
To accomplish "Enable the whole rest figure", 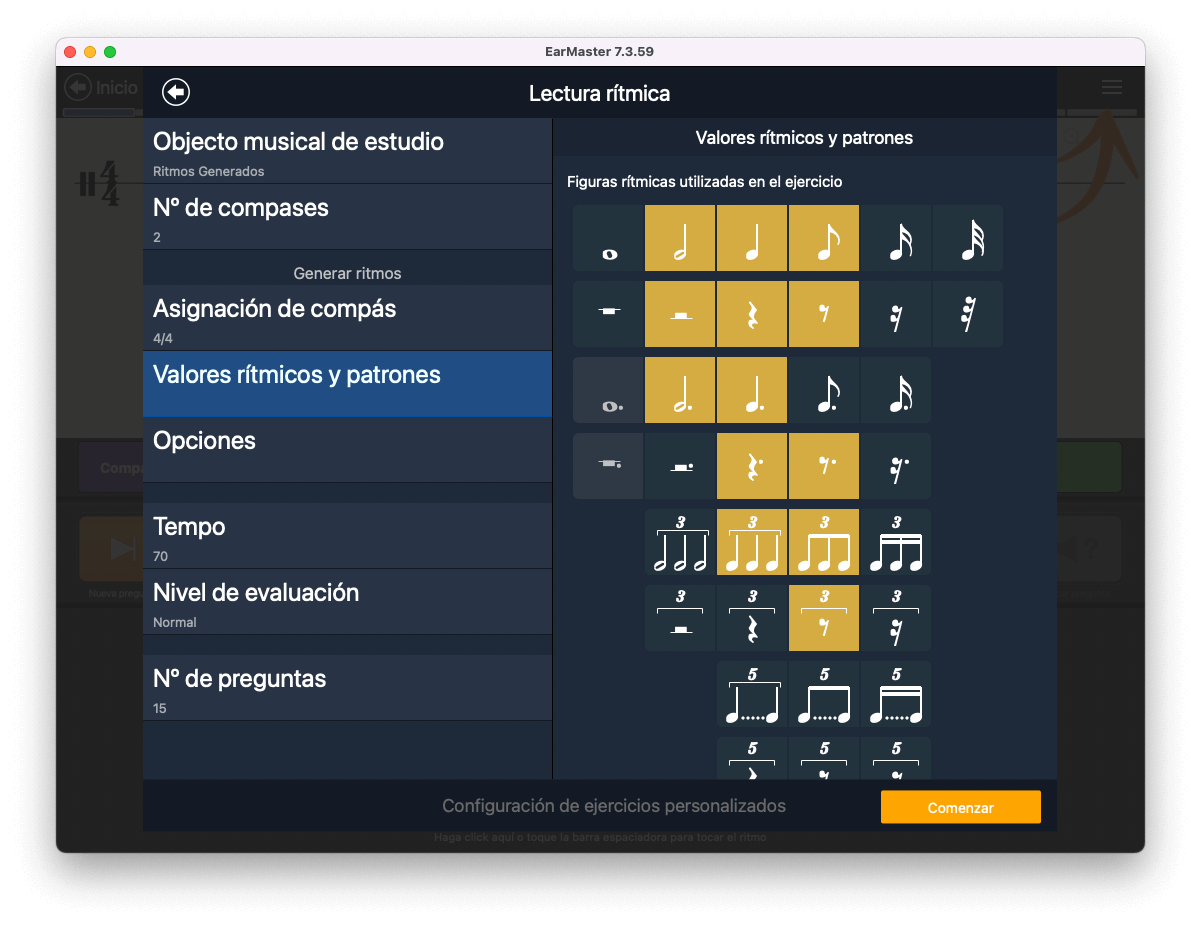I will pyautogui.click(x=608, y=314).
